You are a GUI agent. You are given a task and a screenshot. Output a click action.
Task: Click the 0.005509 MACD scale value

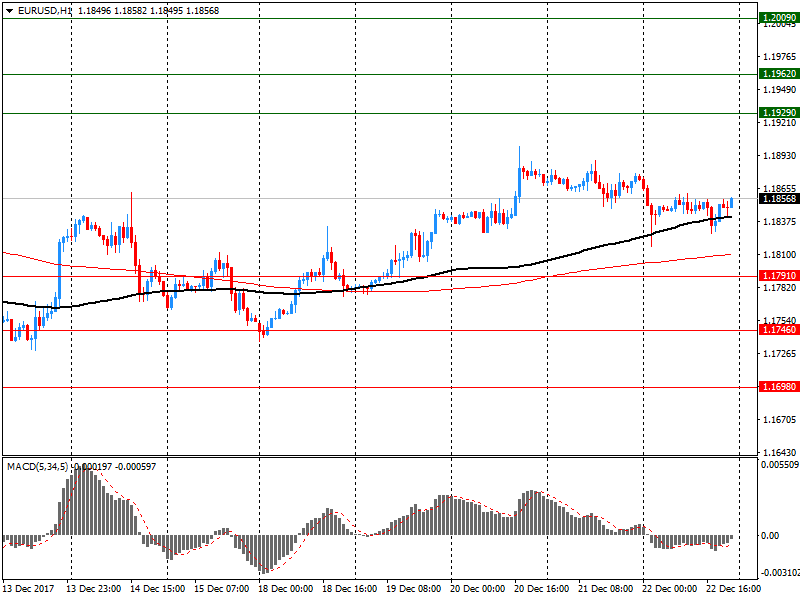(779, 465)
